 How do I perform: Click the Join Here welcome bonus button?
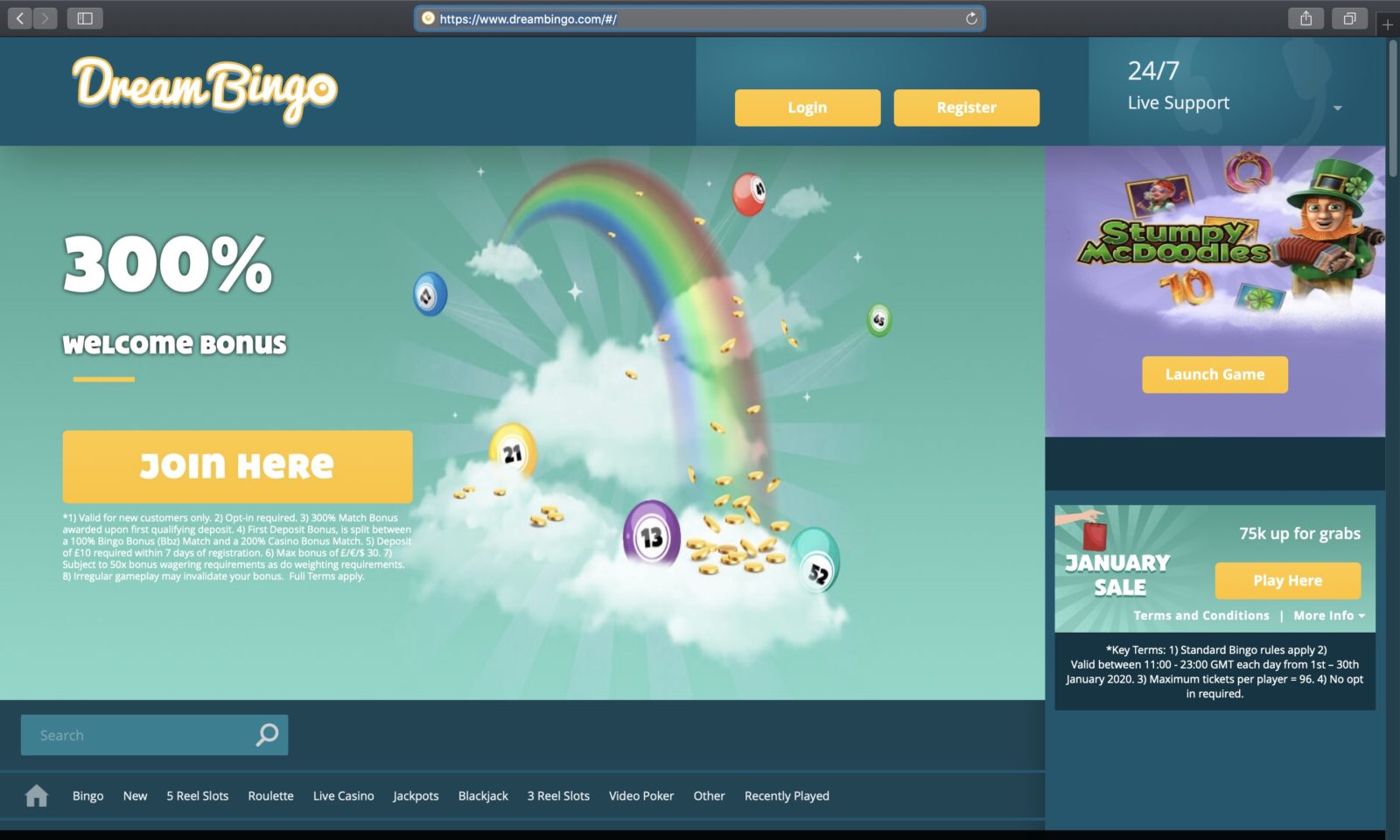click(x=237, y=466)
